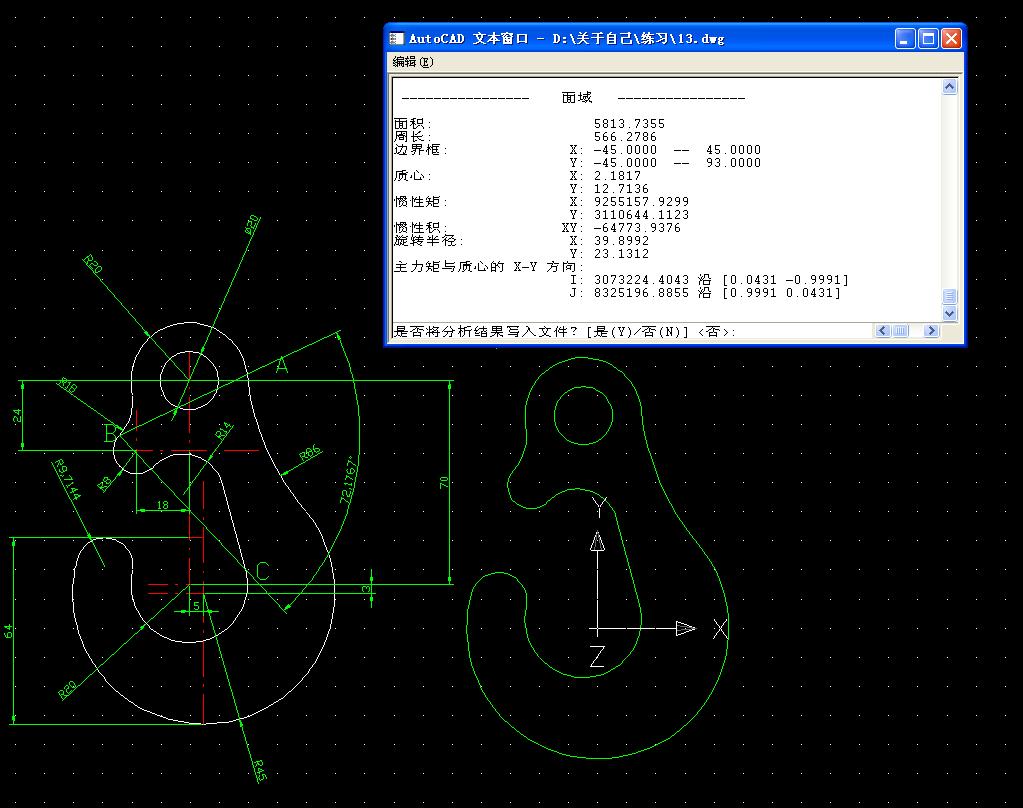Minimize the AutoCAD text window
The width and height of the screenshot is (1023, 808).
click(904, 39)
